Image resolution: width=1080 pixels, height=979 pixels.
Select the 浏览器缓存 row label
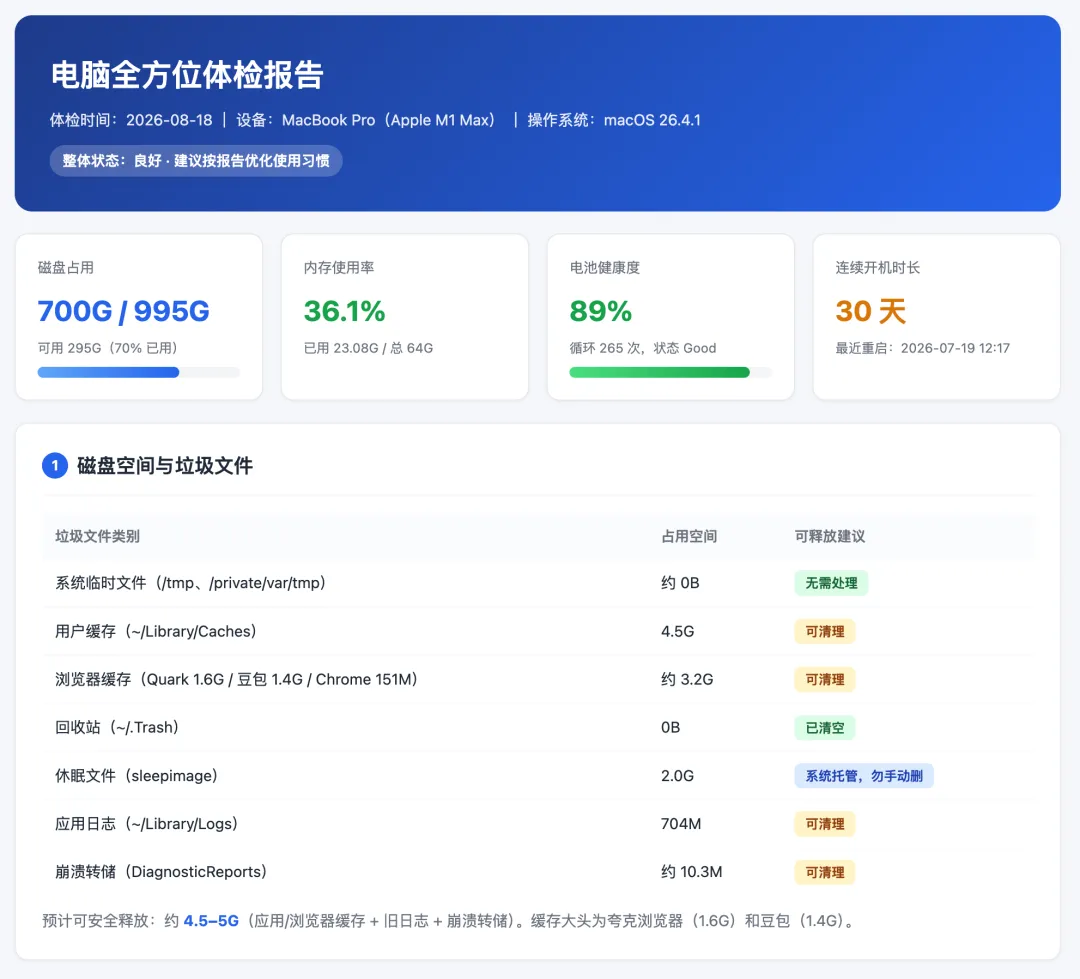click(236, 679)
